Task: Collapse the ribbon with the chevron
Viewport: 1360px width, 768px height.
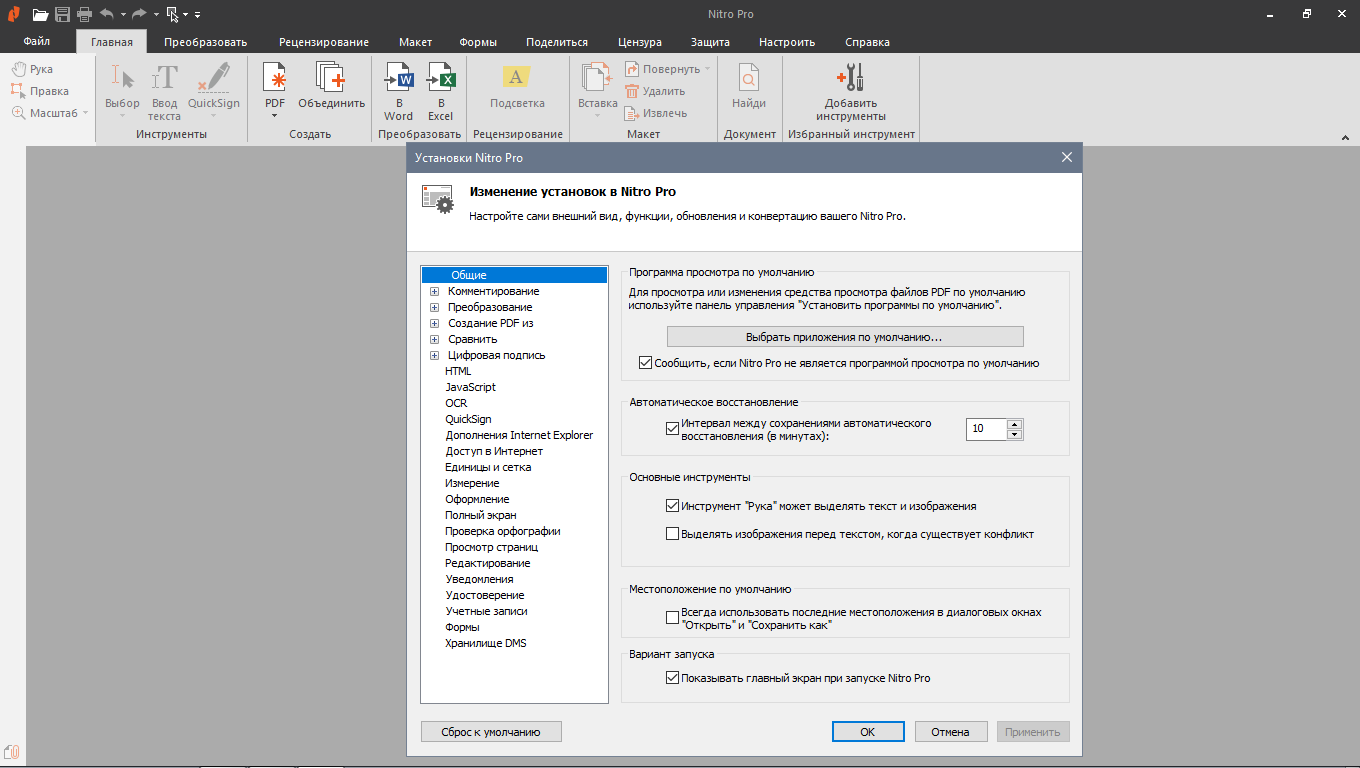Action: [x=1344, y=137]
